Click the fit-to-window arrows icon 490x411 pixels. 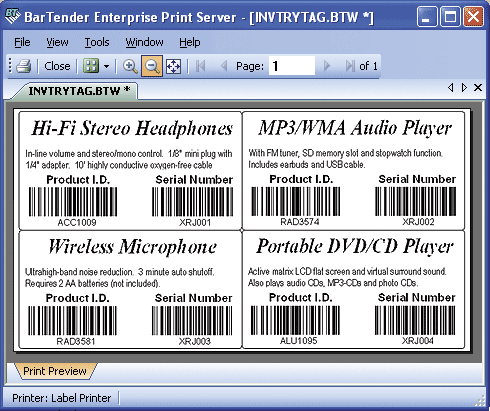point(174,66)
